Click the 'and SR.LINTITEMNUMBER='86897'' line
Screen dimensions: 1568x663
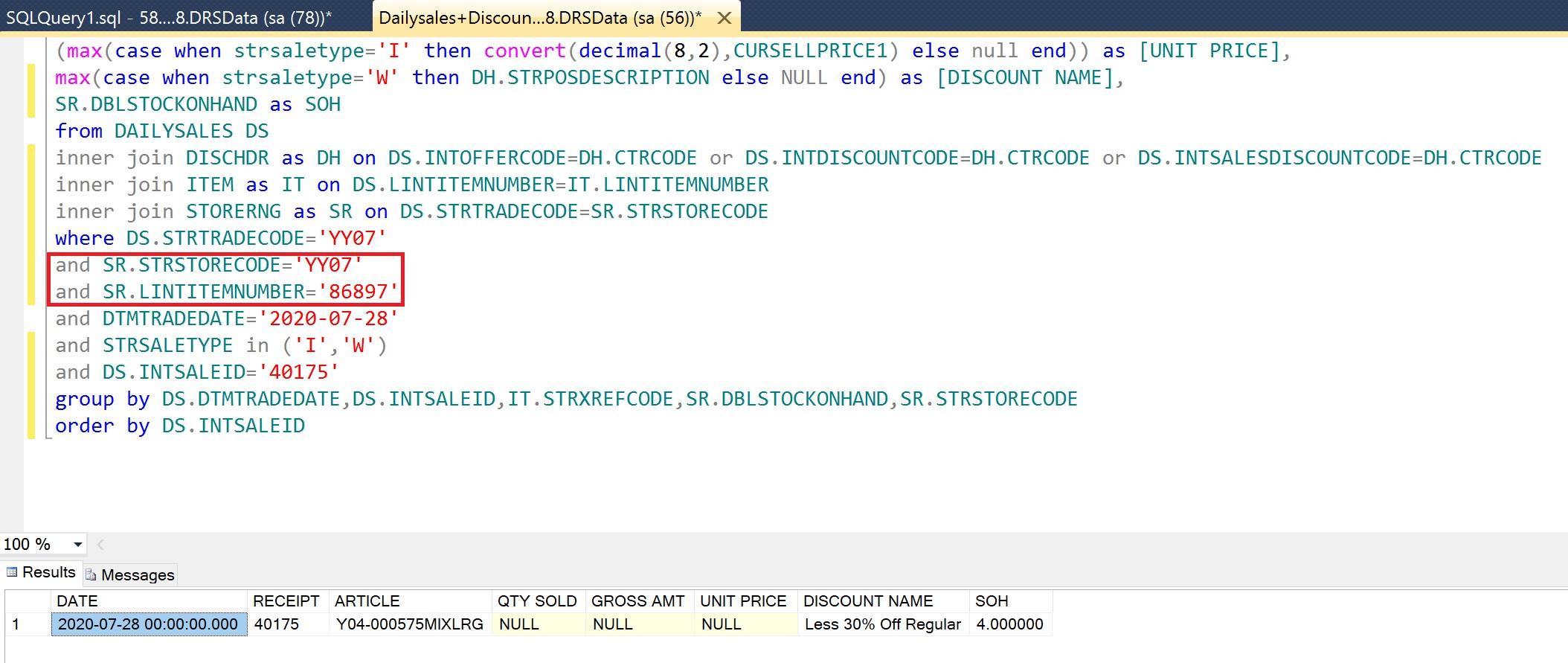pyautogui.click(x=227, y=292)
